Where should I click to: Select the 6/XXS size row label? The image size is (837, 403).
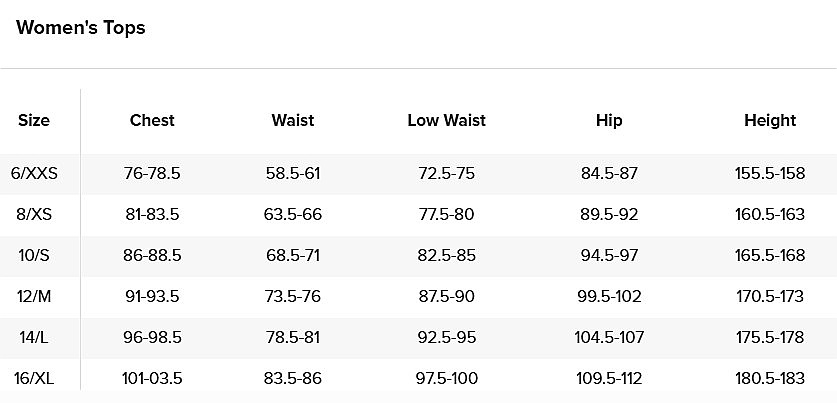[35, 174]
